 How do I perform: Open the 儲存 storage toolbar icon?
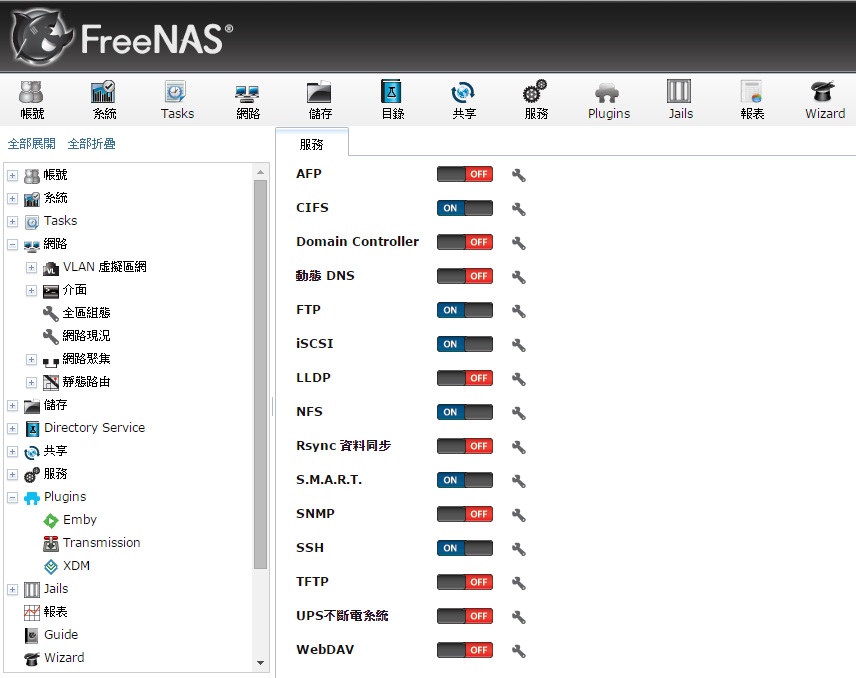[x=319, y=99]
